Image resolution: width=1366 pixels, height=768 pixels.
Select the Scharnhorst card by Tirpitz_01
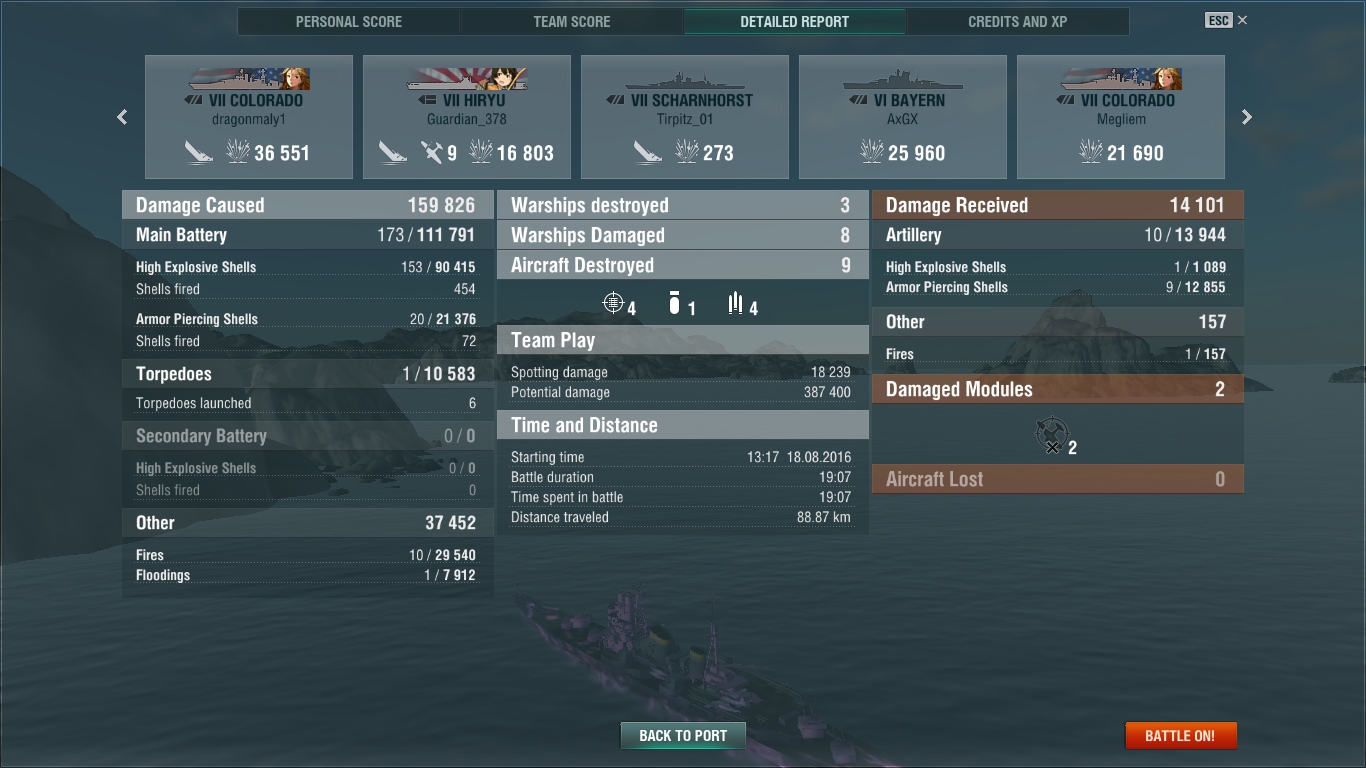click(x=685, y=117)
